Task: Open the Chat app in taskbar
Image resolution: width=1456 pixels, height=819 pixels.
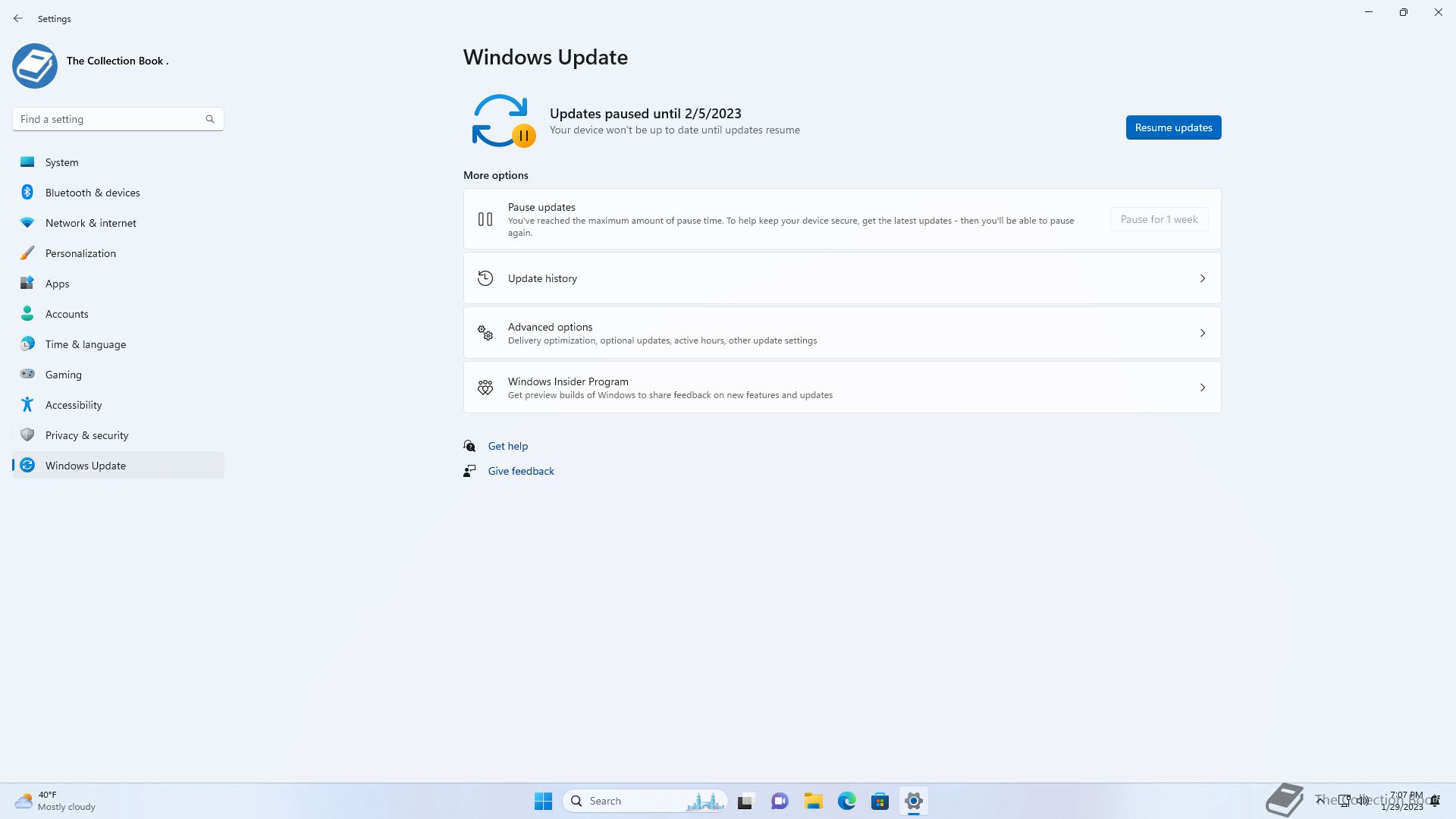Action: (780, 801)
